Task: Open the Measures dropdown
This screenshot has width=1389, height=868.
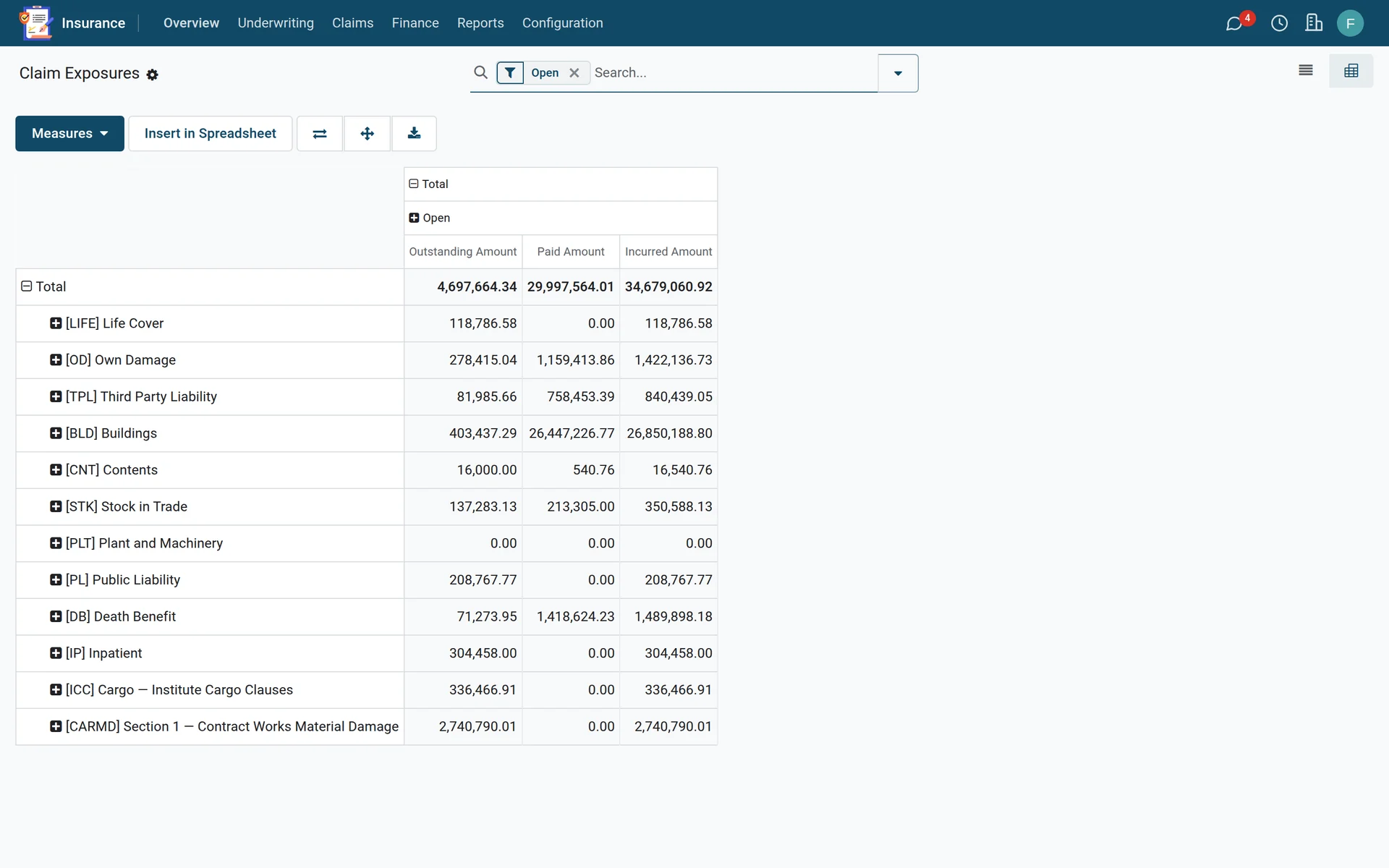Action: tap(69, 133)
